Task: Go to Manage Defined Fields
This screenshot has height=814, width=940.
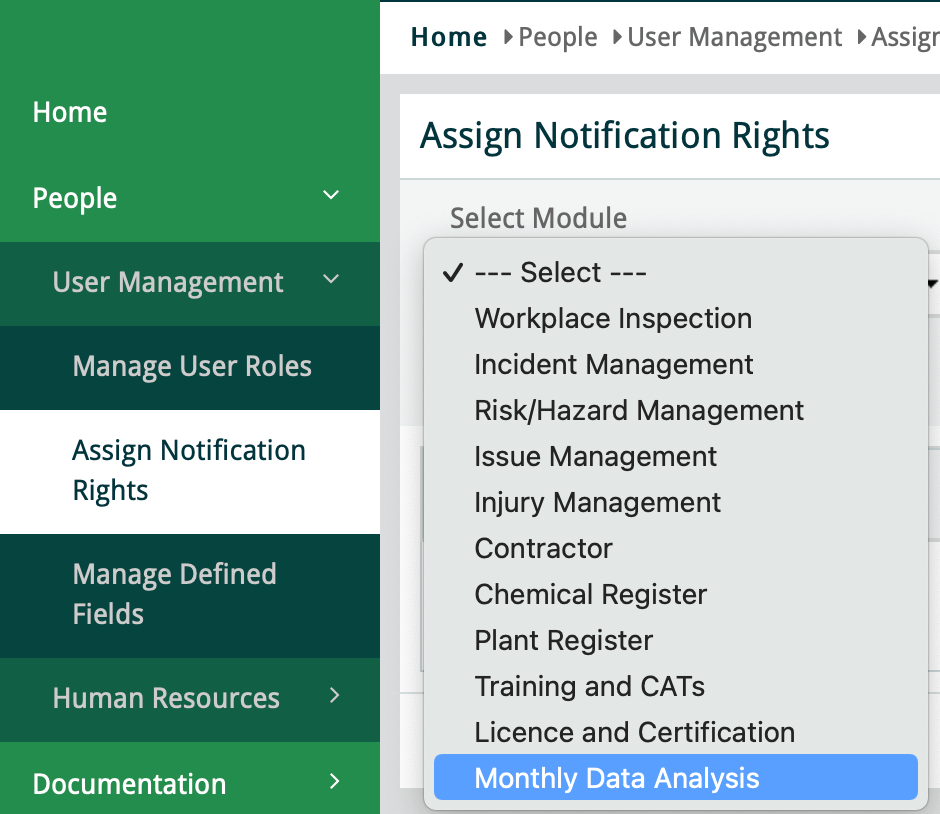Action: coord(174,594)
